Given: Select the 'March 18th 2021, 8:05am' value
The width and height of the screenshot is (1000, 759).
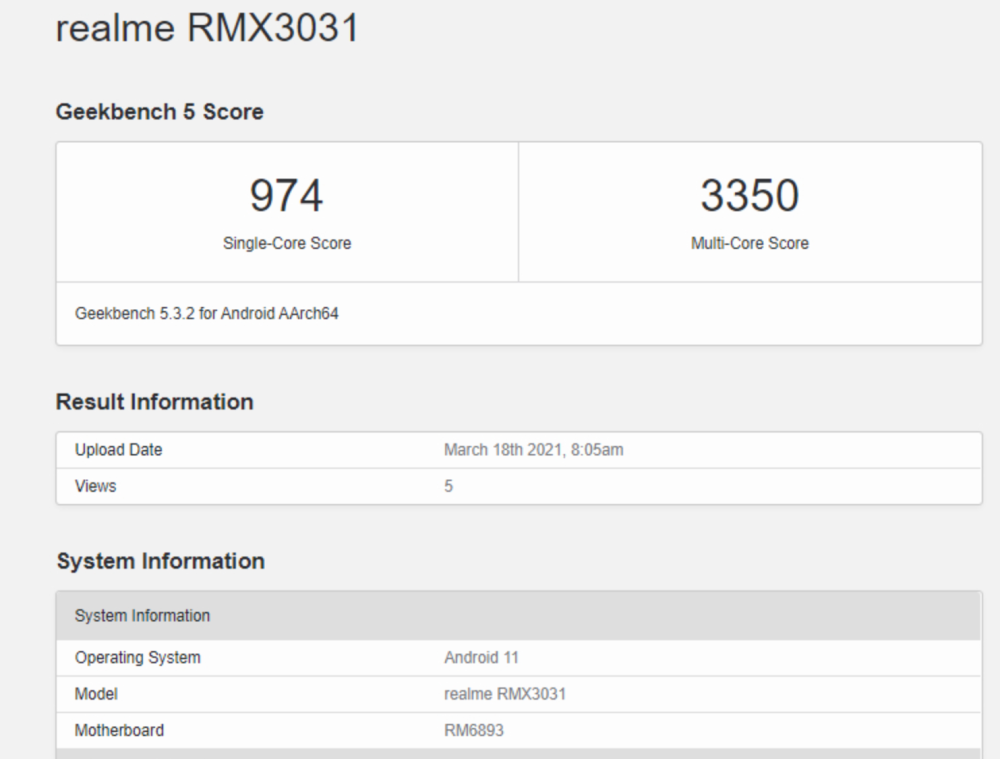Looking at the screenshot, I should point(534,450).
